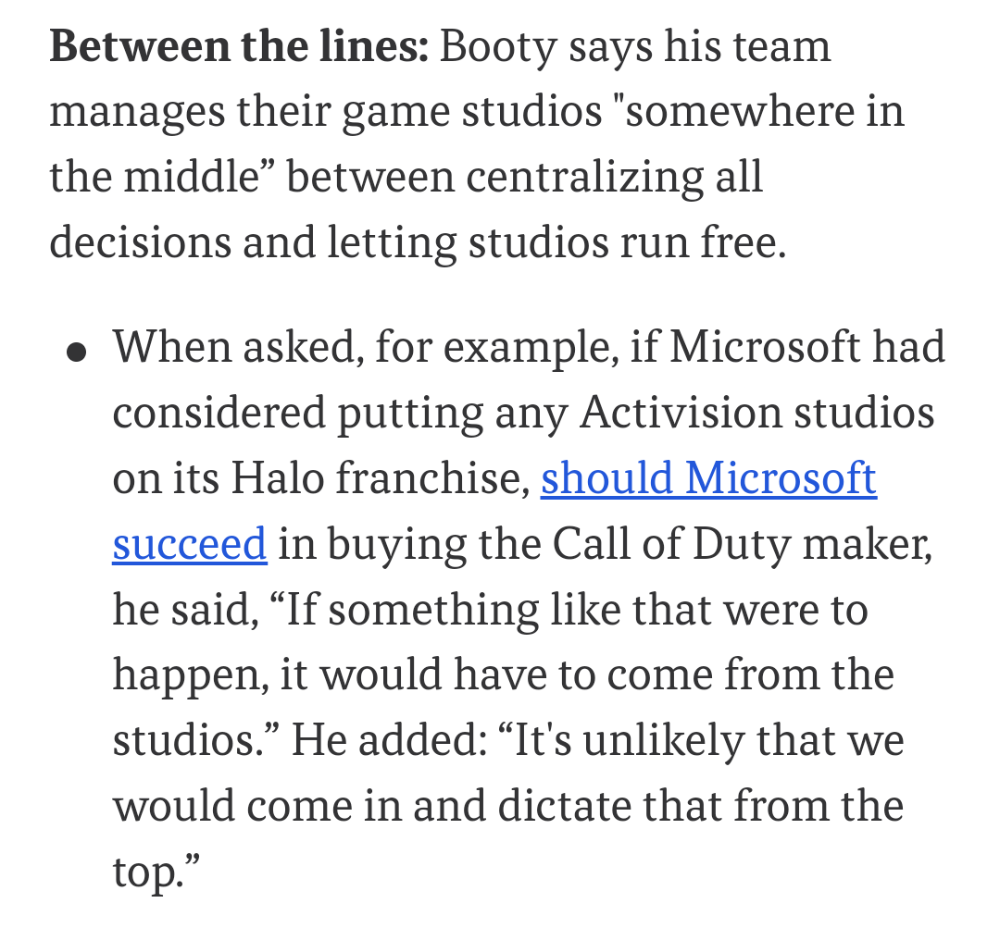Open the "should Microsoft" hyperlink text
This screenshot has width=1000, height=928.
click(709, 478)
